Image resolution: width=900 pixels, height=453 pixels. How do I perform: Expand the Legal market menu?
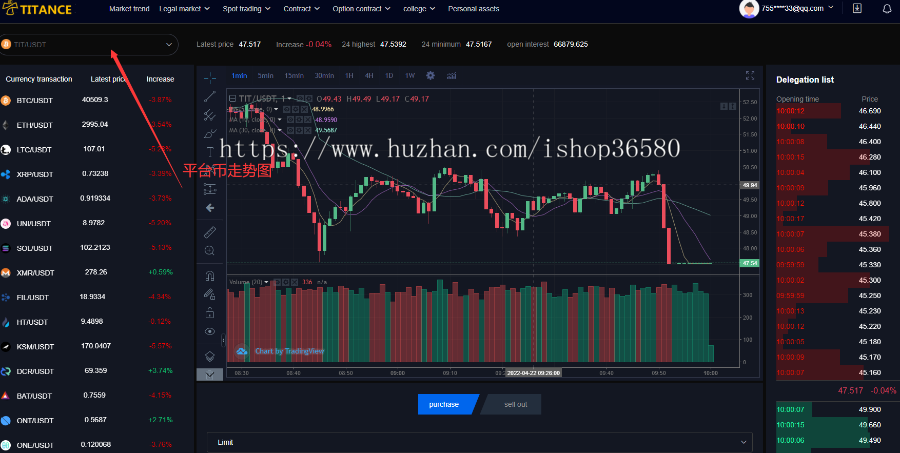(184, 9)
